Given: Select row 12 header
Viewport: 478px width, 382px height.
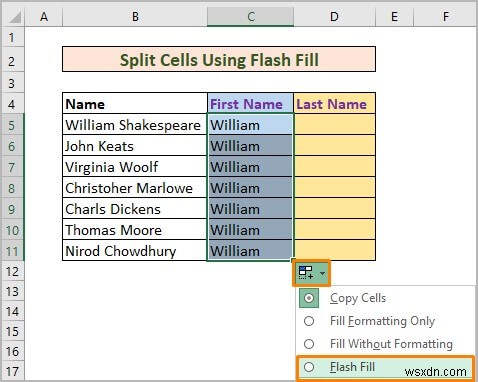Looking at the screenshot, I should (x=13, y=271).
